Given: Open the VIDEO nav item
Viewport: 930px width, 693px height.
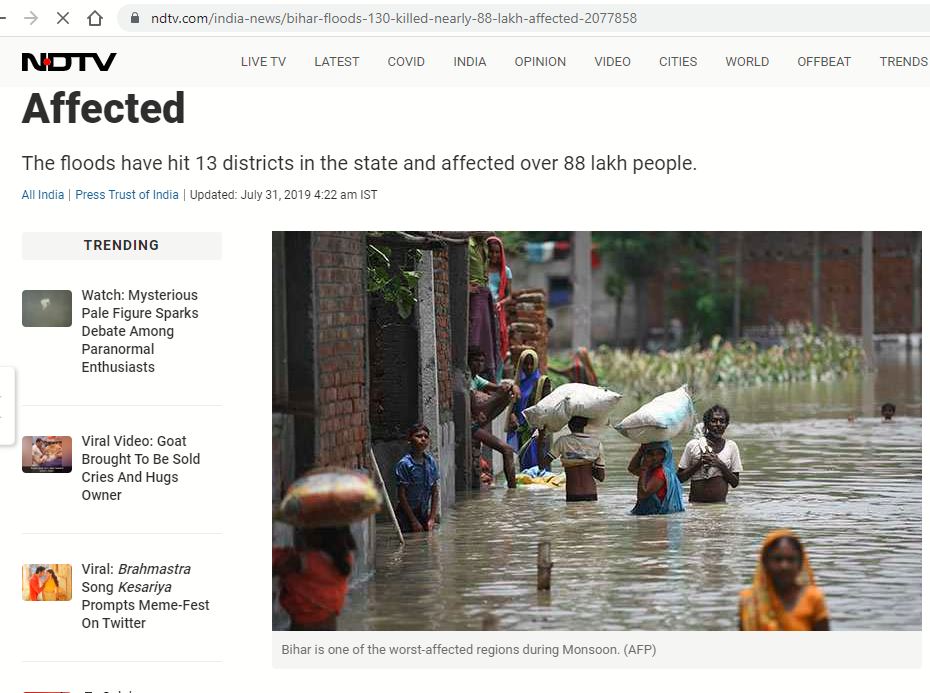Looking at the screenshot, I should [613, 62].
